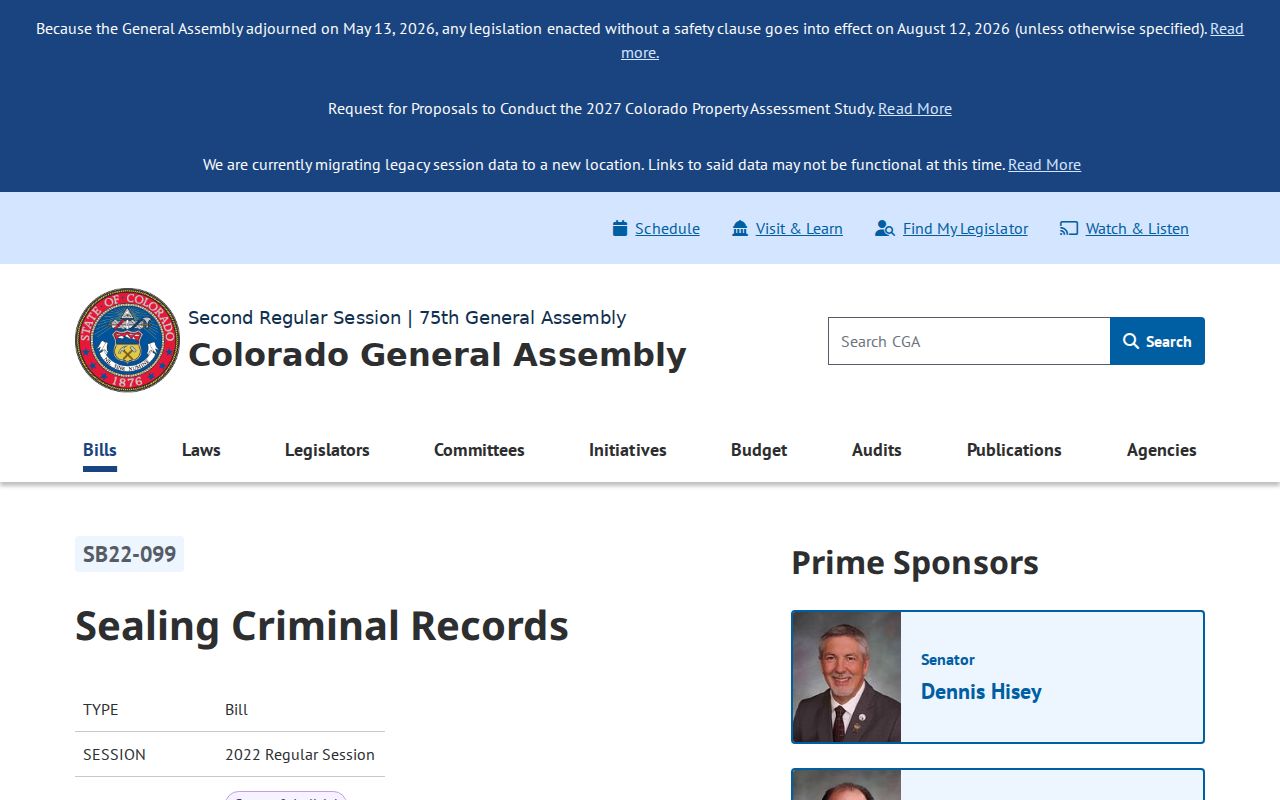Click the 2022 Regular Session value
Image resolution: width=1280 pixels, height=800 pixels.
[x=300, y=754]
